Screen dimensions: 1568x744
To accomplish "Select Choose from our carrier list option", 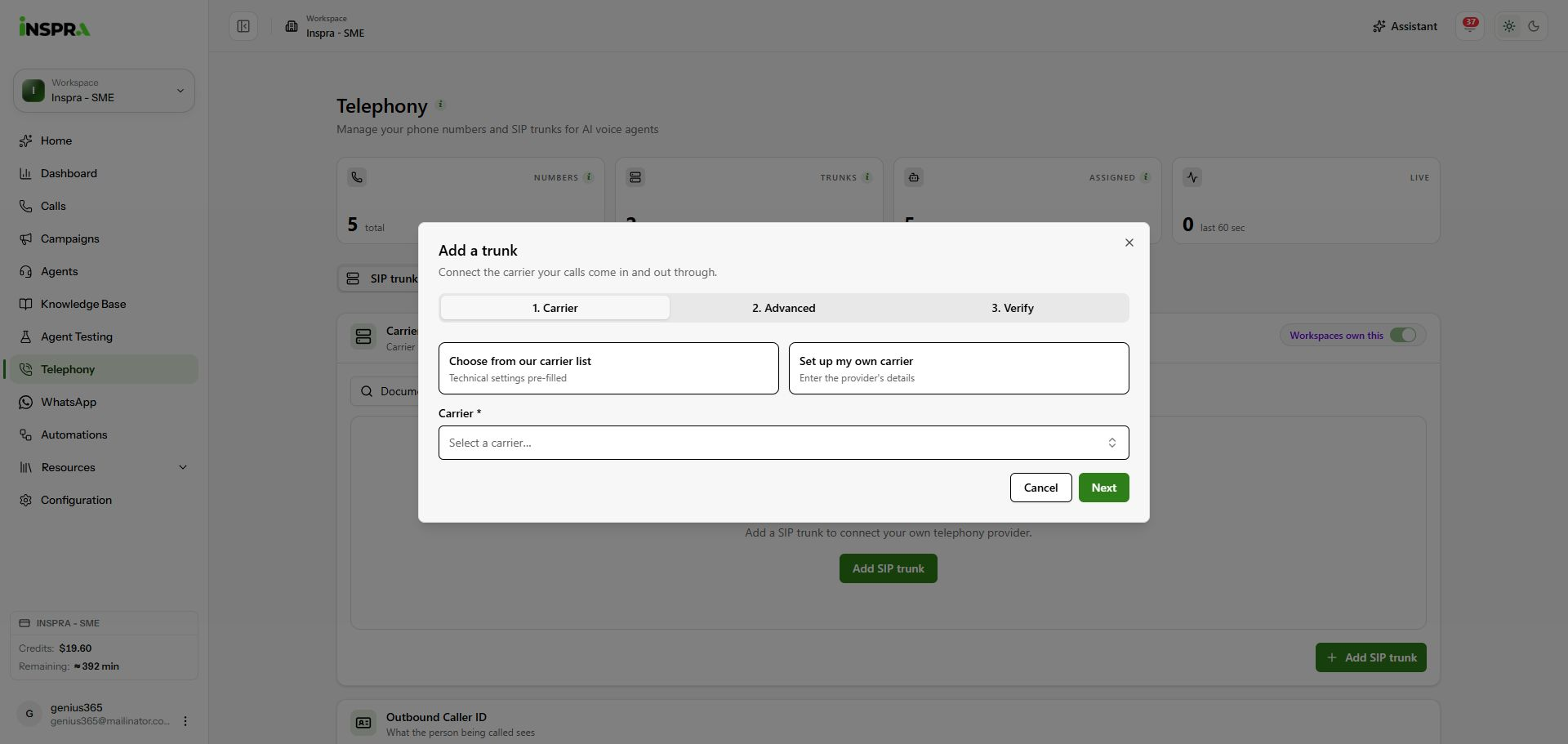I will click(x=608, y=368).
